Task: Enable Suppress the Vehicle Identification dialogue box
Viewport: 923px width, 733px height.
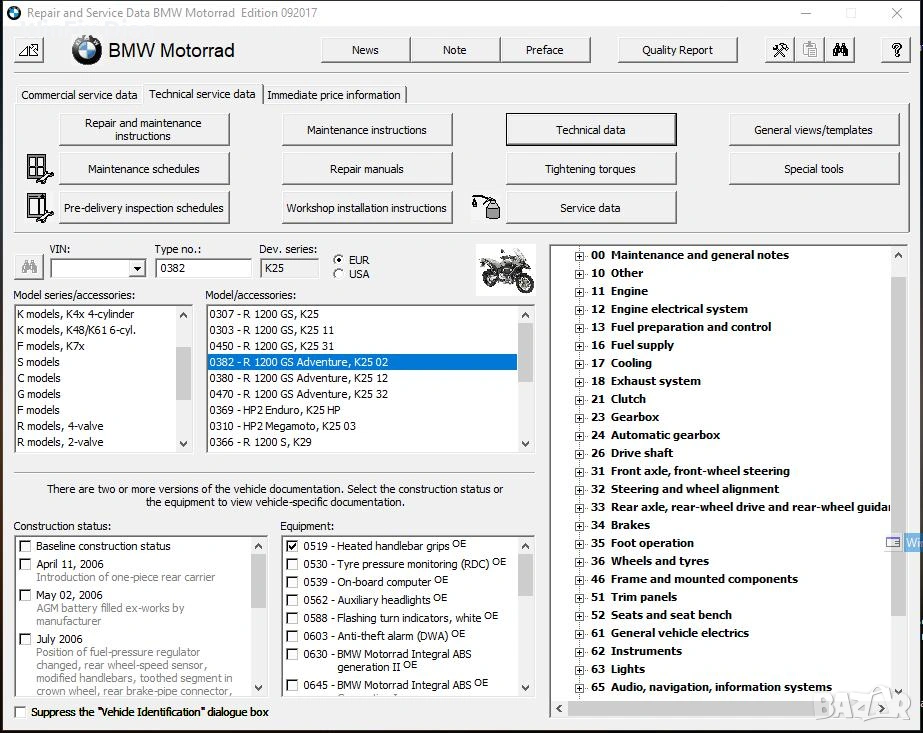Action: tap(21, 712)
